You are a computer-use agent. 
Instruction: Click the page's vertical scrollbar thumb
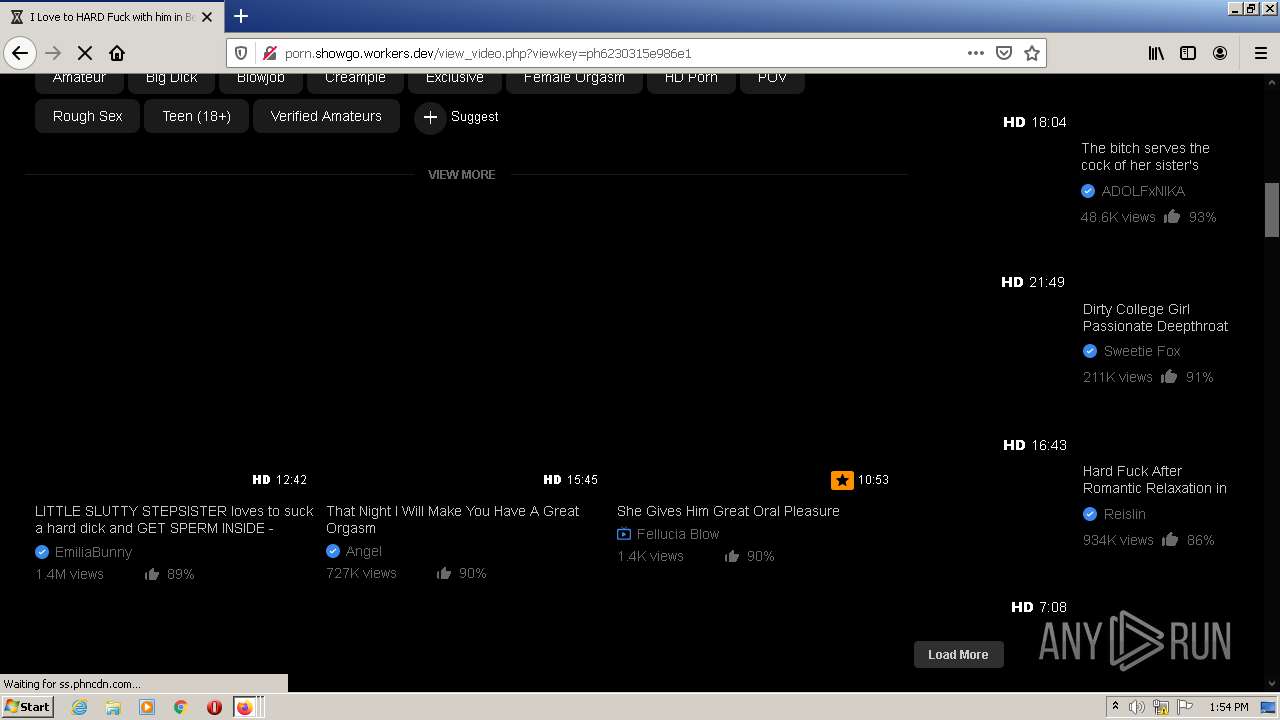tap(1272, 210)
